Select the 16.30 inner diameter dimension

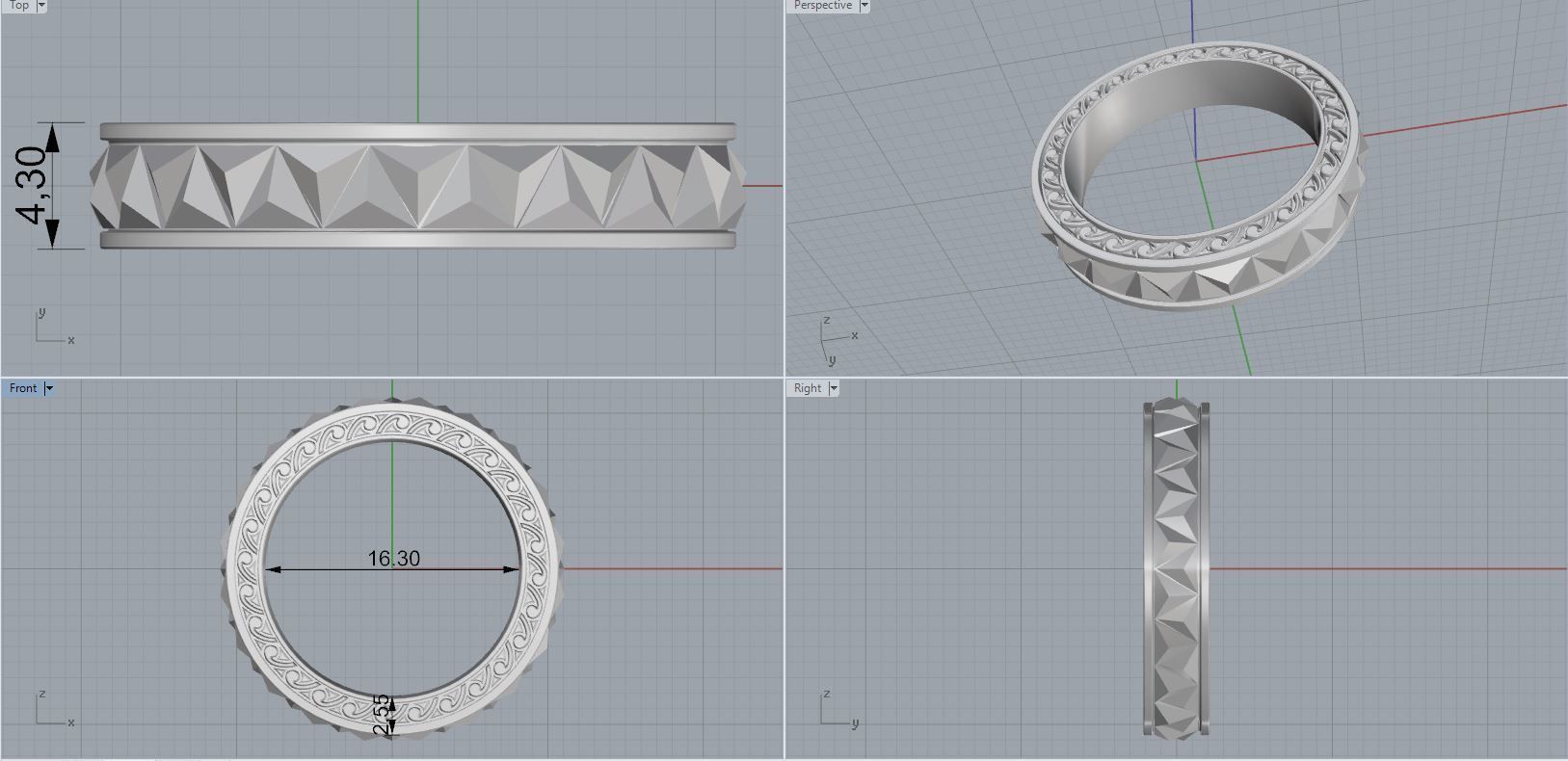tap(393, 559)
